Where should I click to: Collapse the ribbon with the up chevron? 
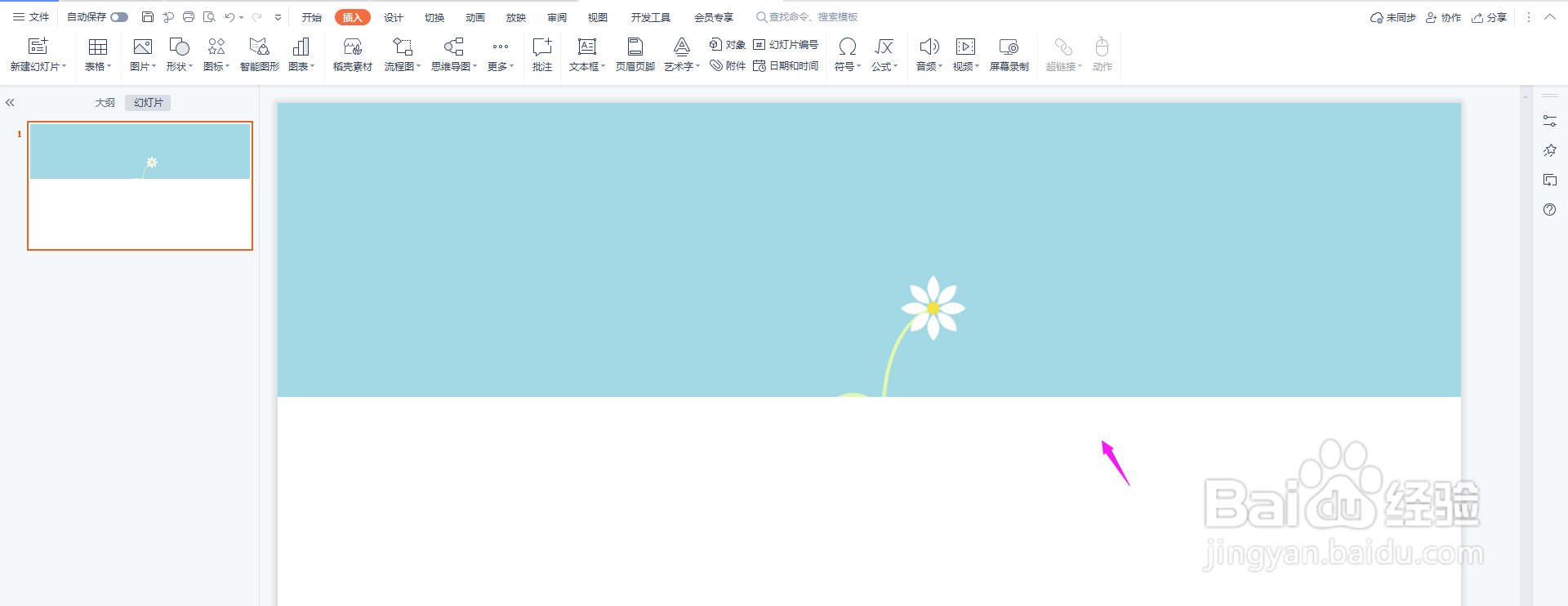pyautogui.click(x=1550, y=17)
